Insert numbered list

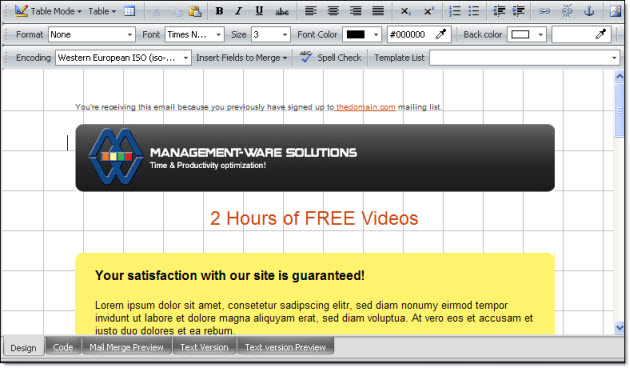pos(454,11)
